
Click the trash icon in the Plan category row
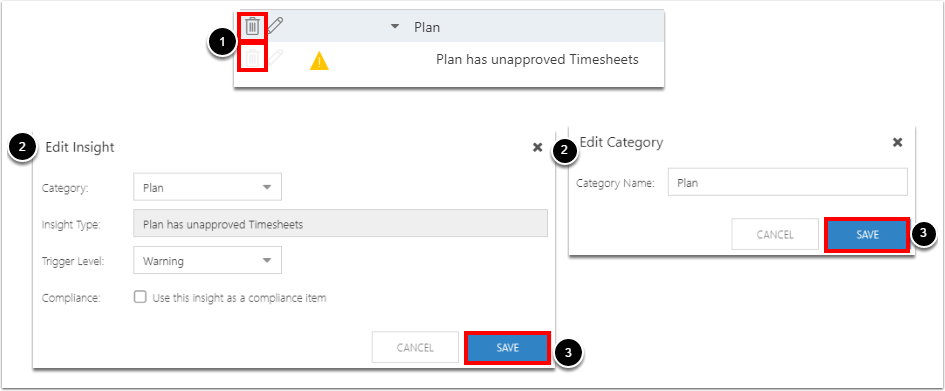click(253, 27)
